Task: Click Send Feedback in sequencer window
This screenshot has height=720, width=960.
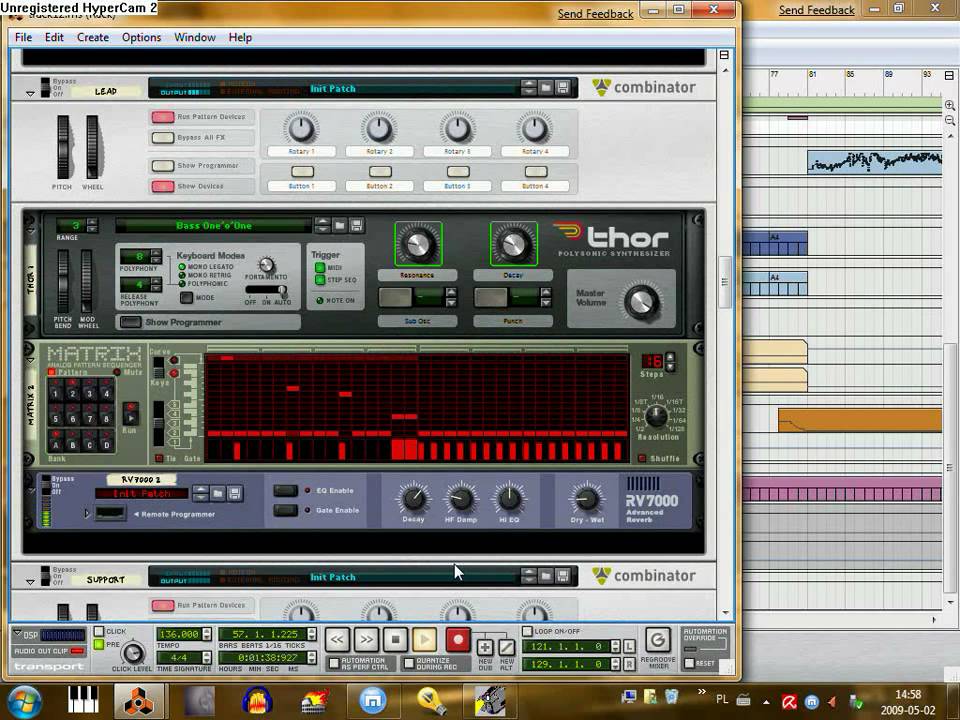Action: [816, 10]
